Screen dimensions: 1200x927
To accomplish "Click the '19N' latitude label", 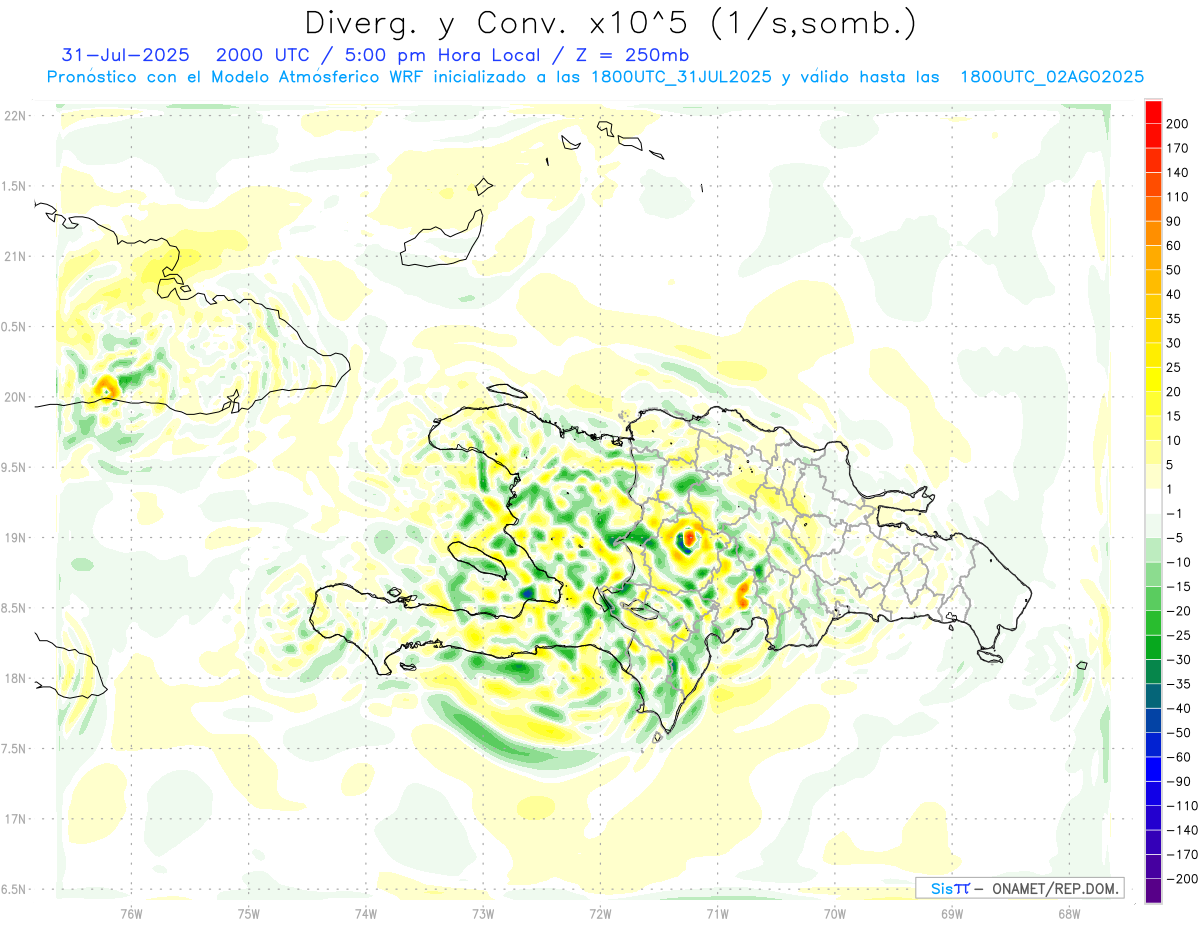I will click(15, 537).
